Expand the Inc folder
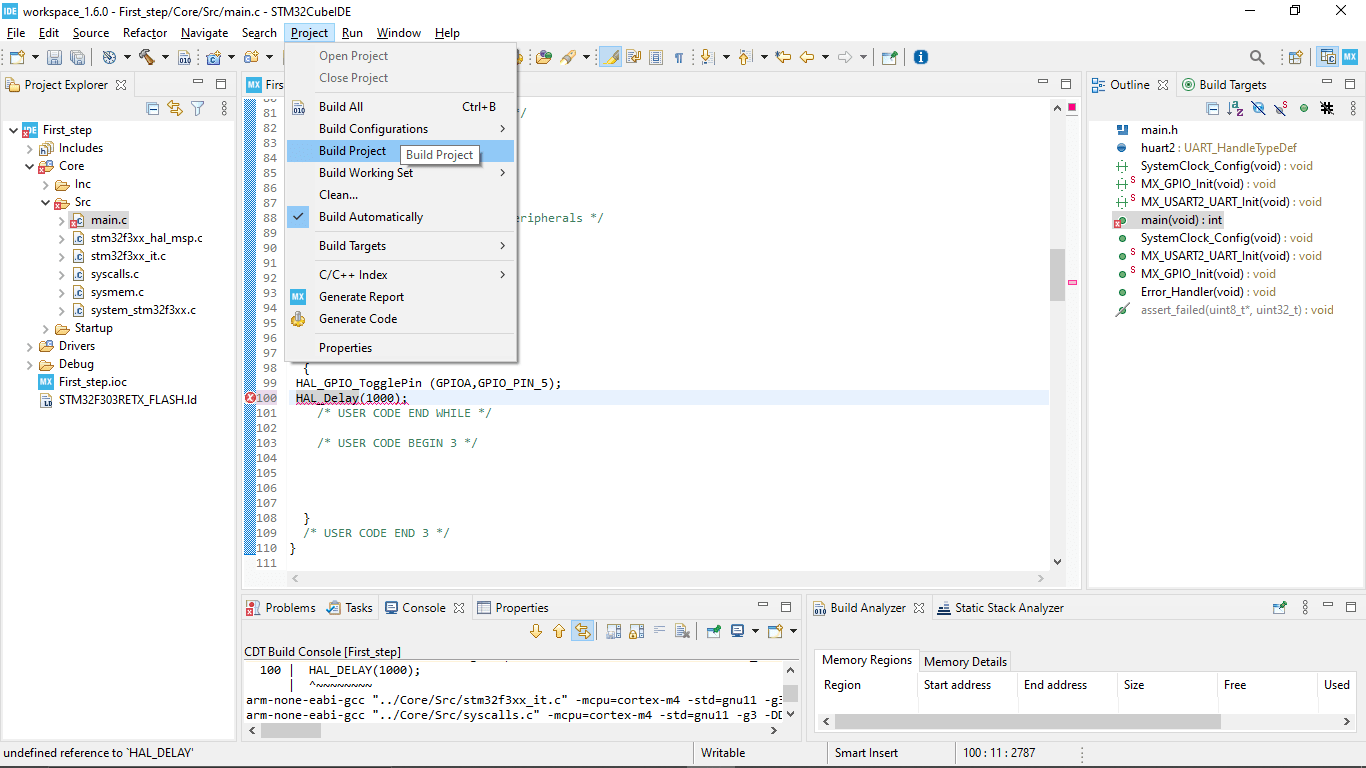 (x=46, y=184)
